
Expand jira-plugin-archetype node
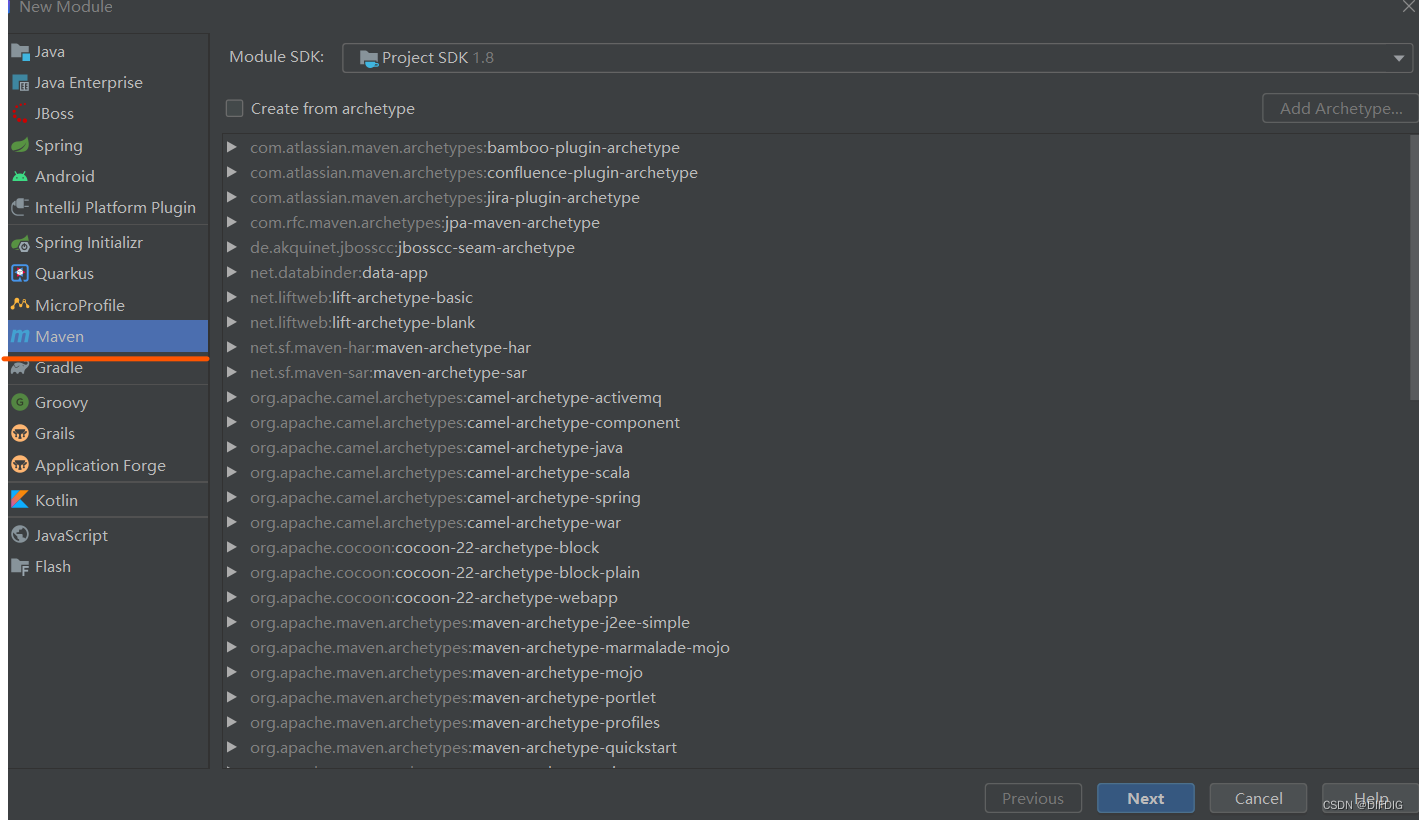[x=232, y=197]
